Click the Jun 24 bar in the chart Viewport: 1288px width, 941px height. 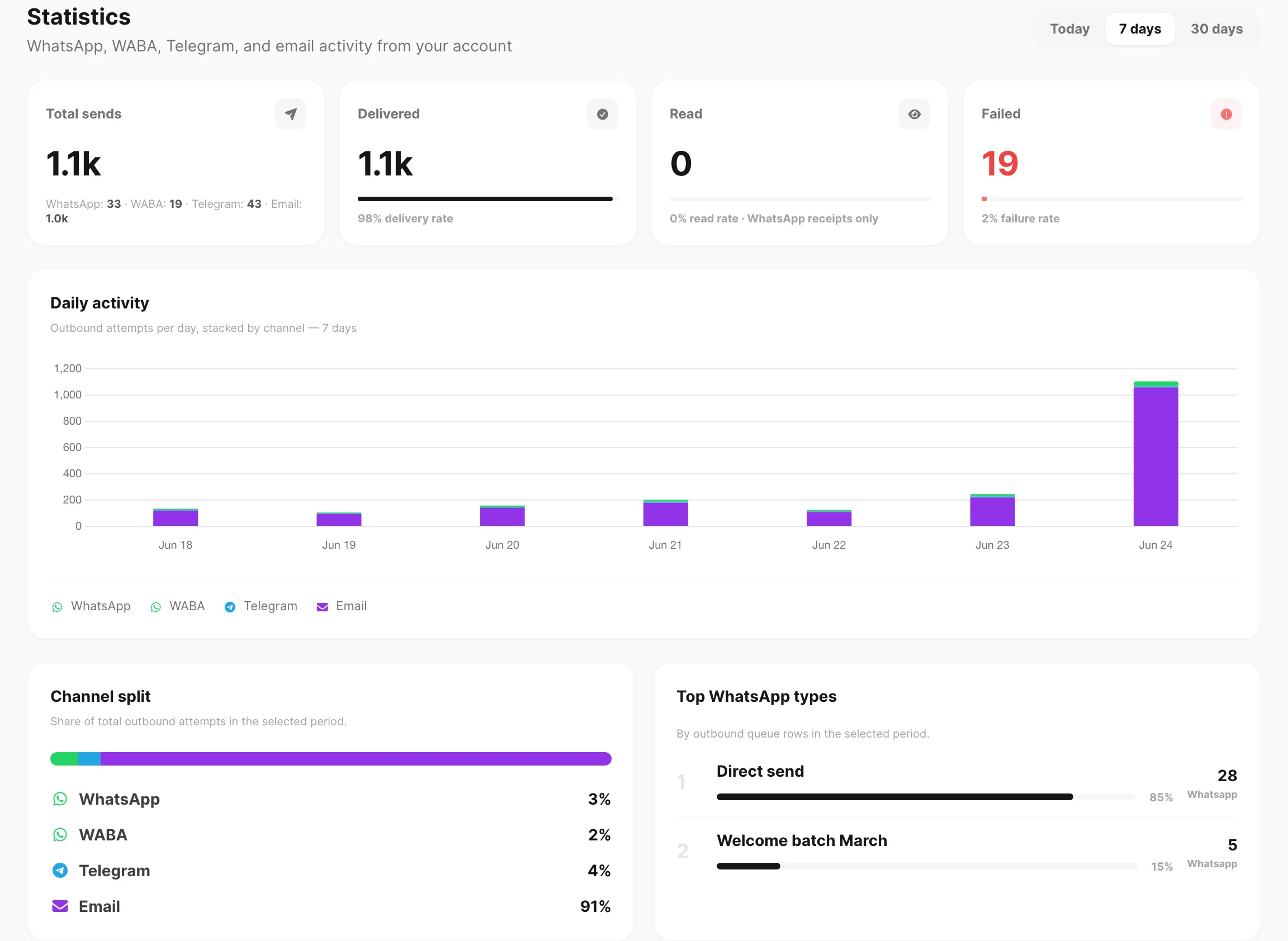click(x=1155, y=453)
